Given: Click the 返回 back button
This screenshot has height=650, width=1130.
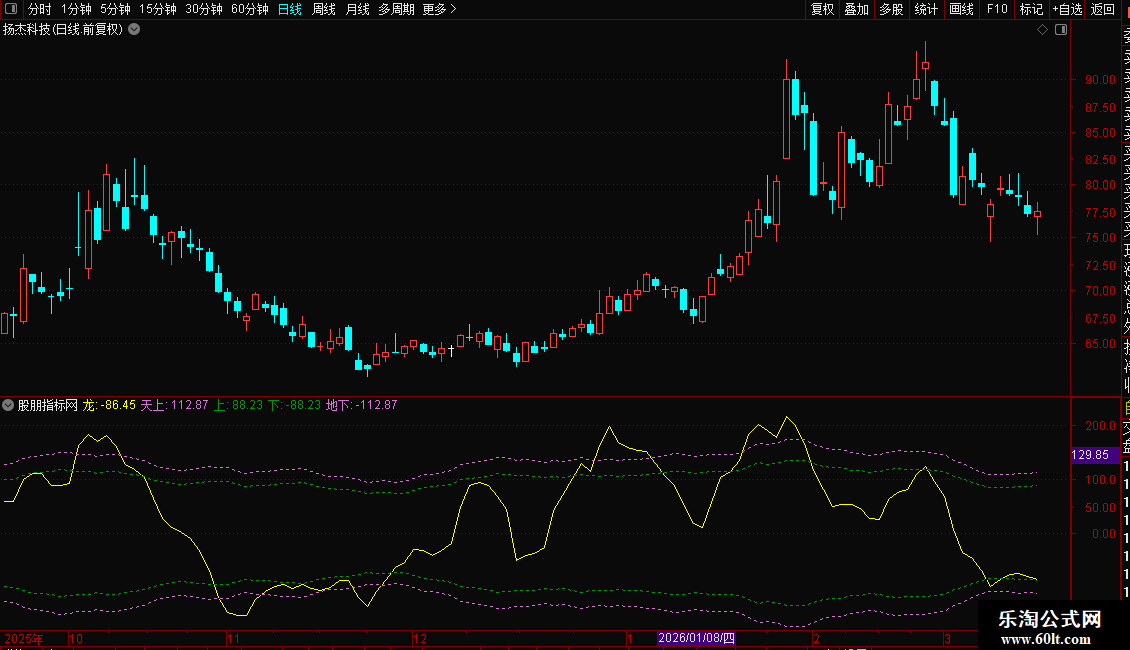Looking at the screenshot, I should pos(1103,9).
